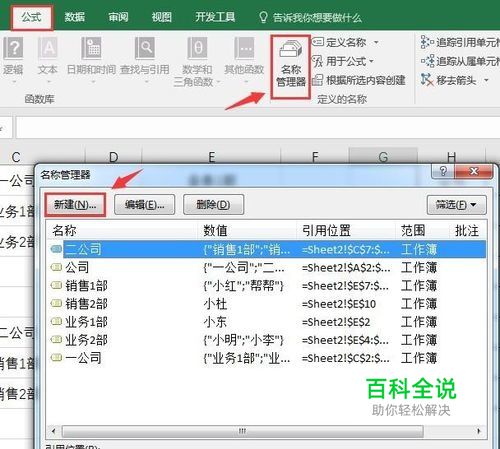The height and width of the screenshot is (449, 500).
Task: Click the name tag icon beside 业务2部
Action: coord(56,340)
